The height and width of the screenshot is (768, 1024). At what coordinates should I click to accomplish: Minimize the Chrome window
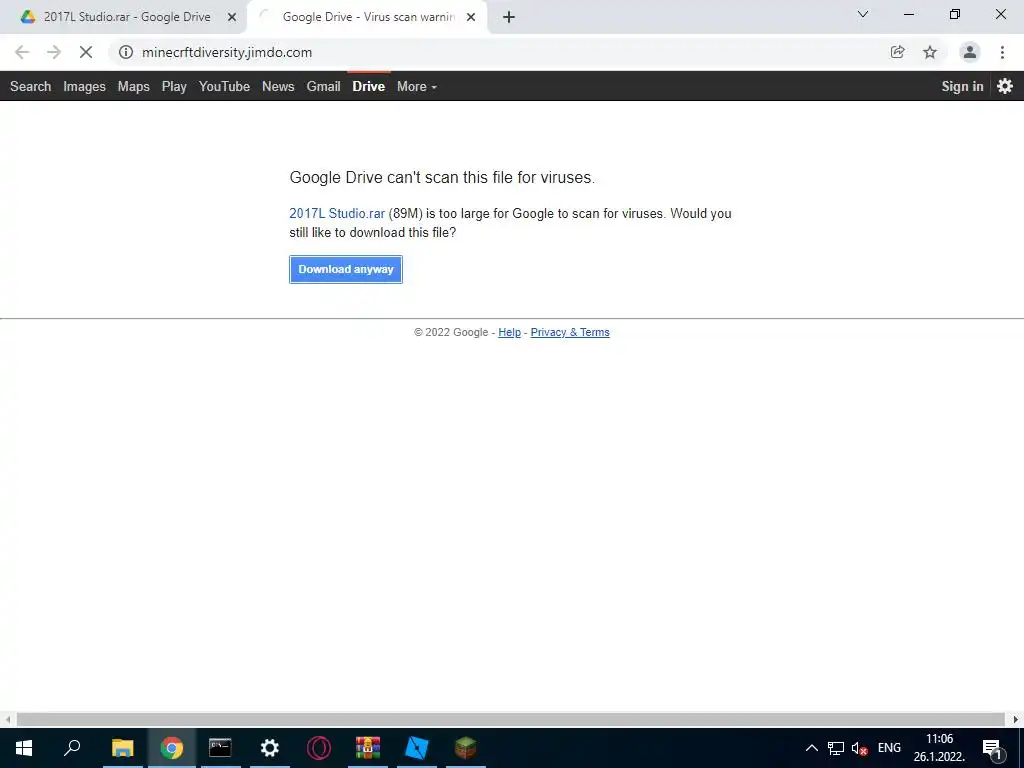[x=908, y=14]
